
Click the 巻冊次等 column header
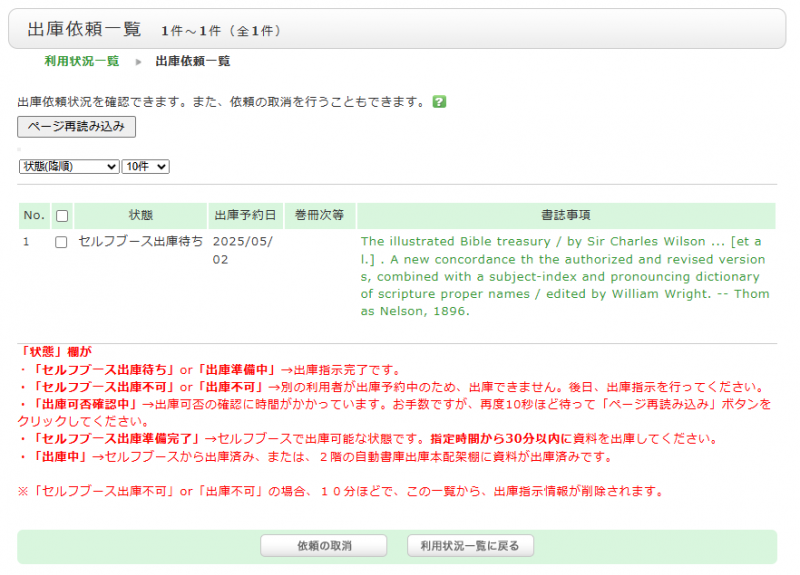pyautogui.click(x=319, y=215)
